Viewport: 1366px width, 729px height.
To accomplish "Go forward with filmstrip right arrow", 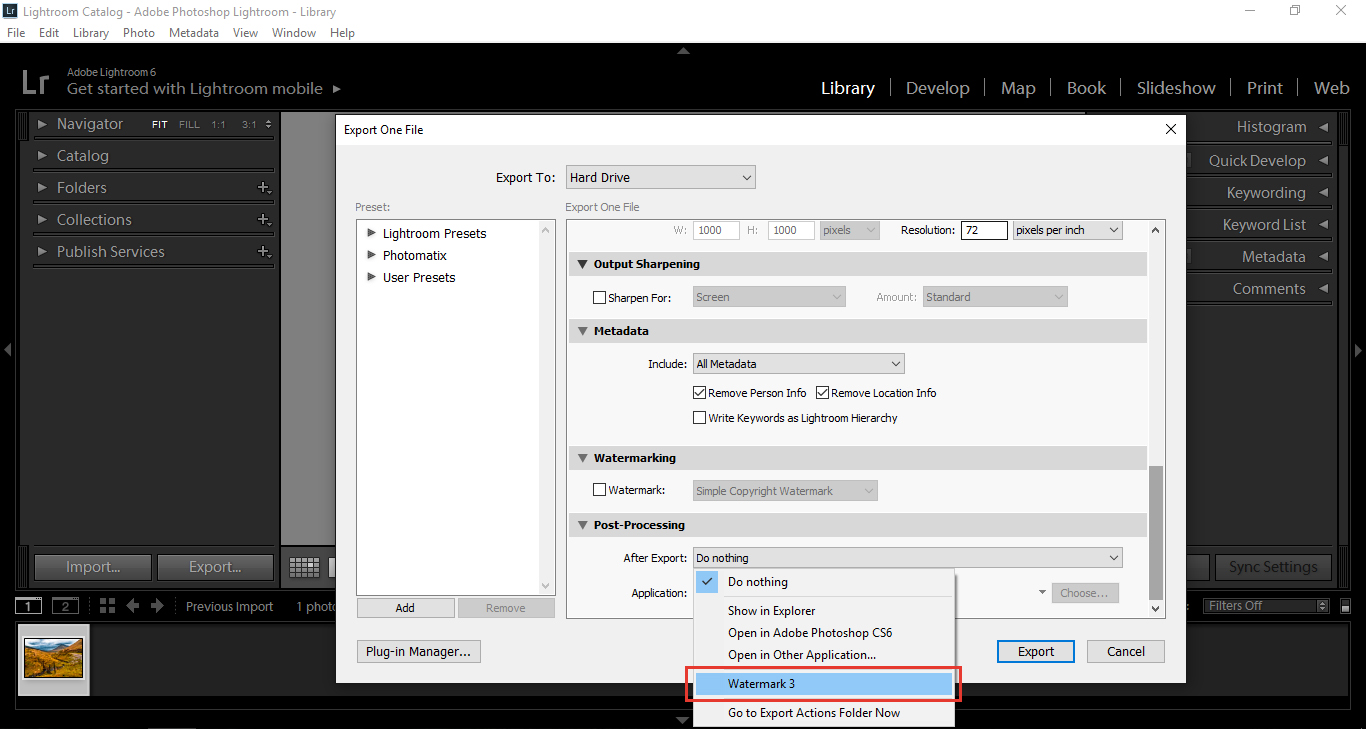I will coord(157,606).
